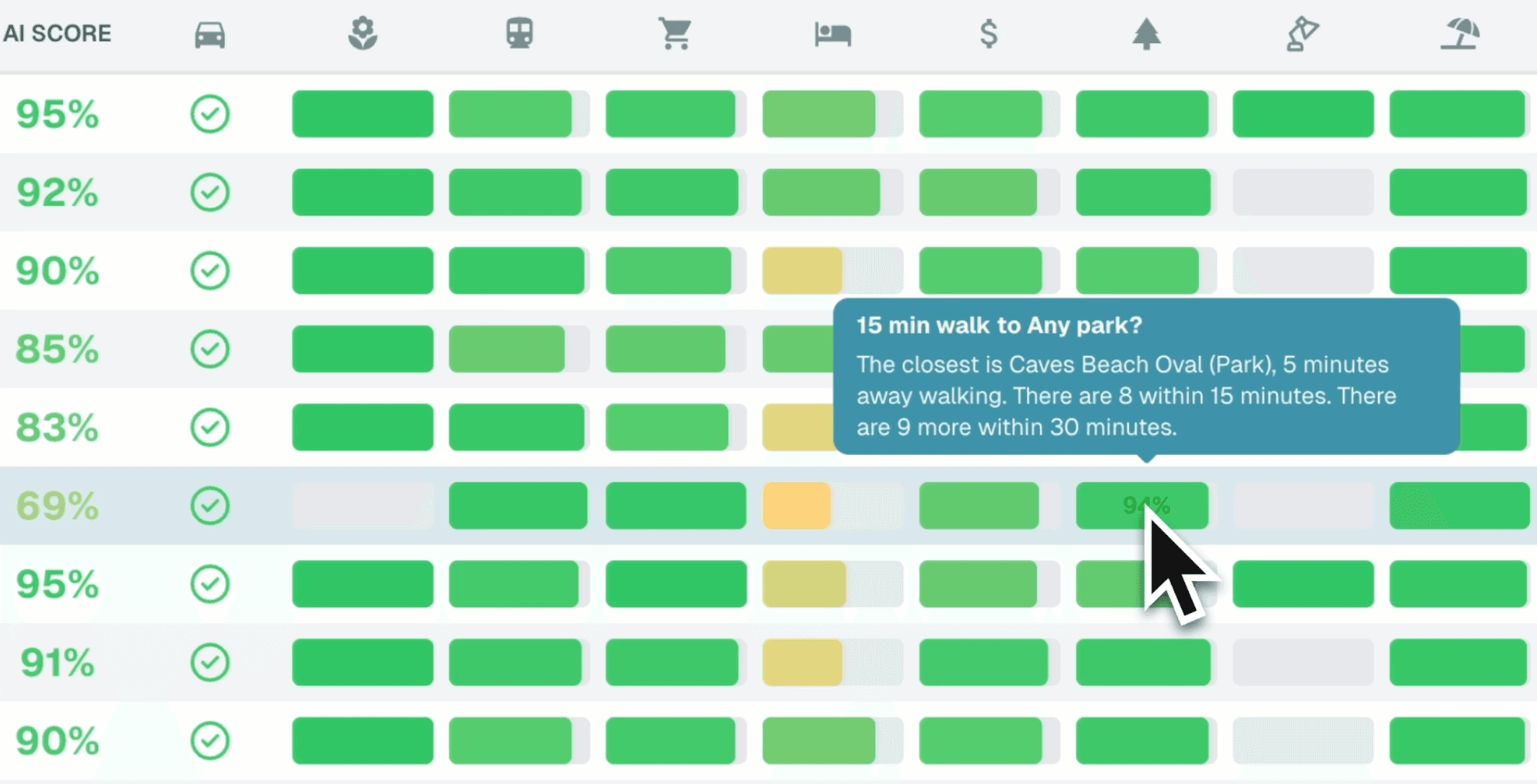Select the 69% AI score label

(56, 505)
